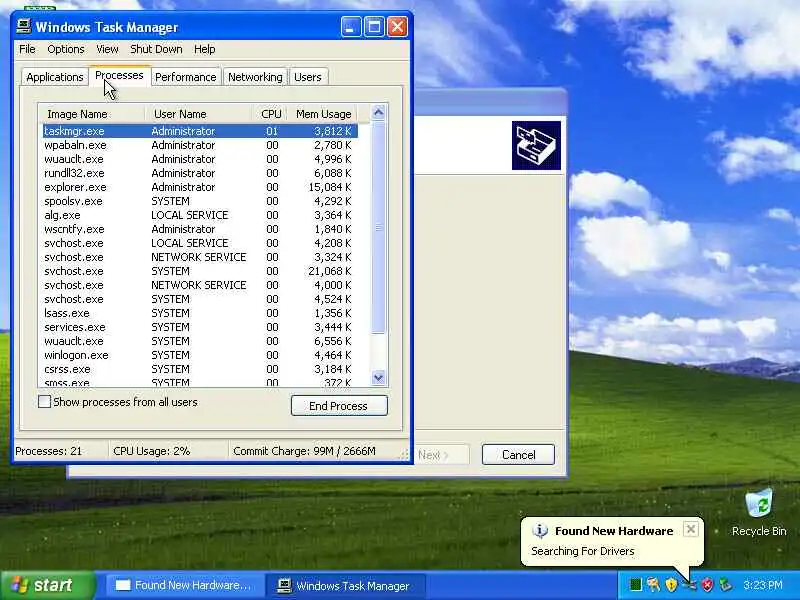Select wuauclt.exe run by SYSTEM
800x600 pixels.
point(200,341)
